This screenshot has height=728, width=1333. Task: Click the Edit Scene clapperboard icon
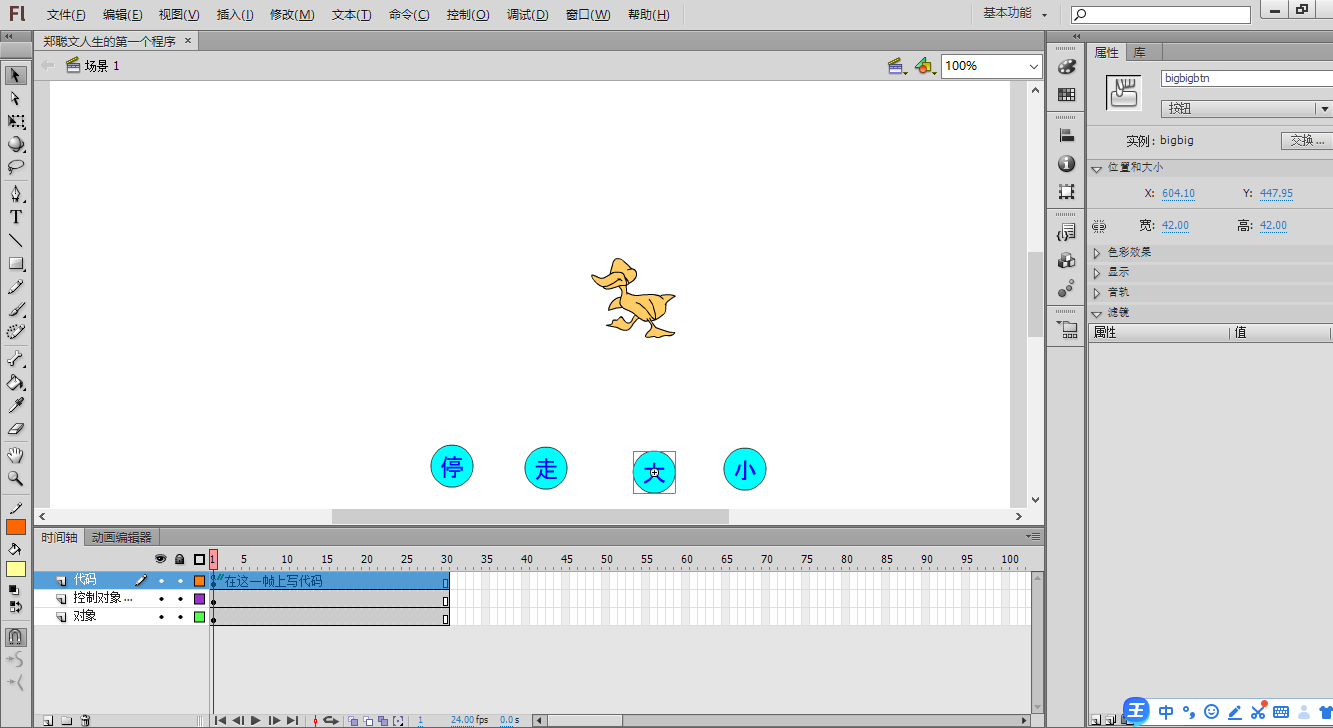point(897,66)
